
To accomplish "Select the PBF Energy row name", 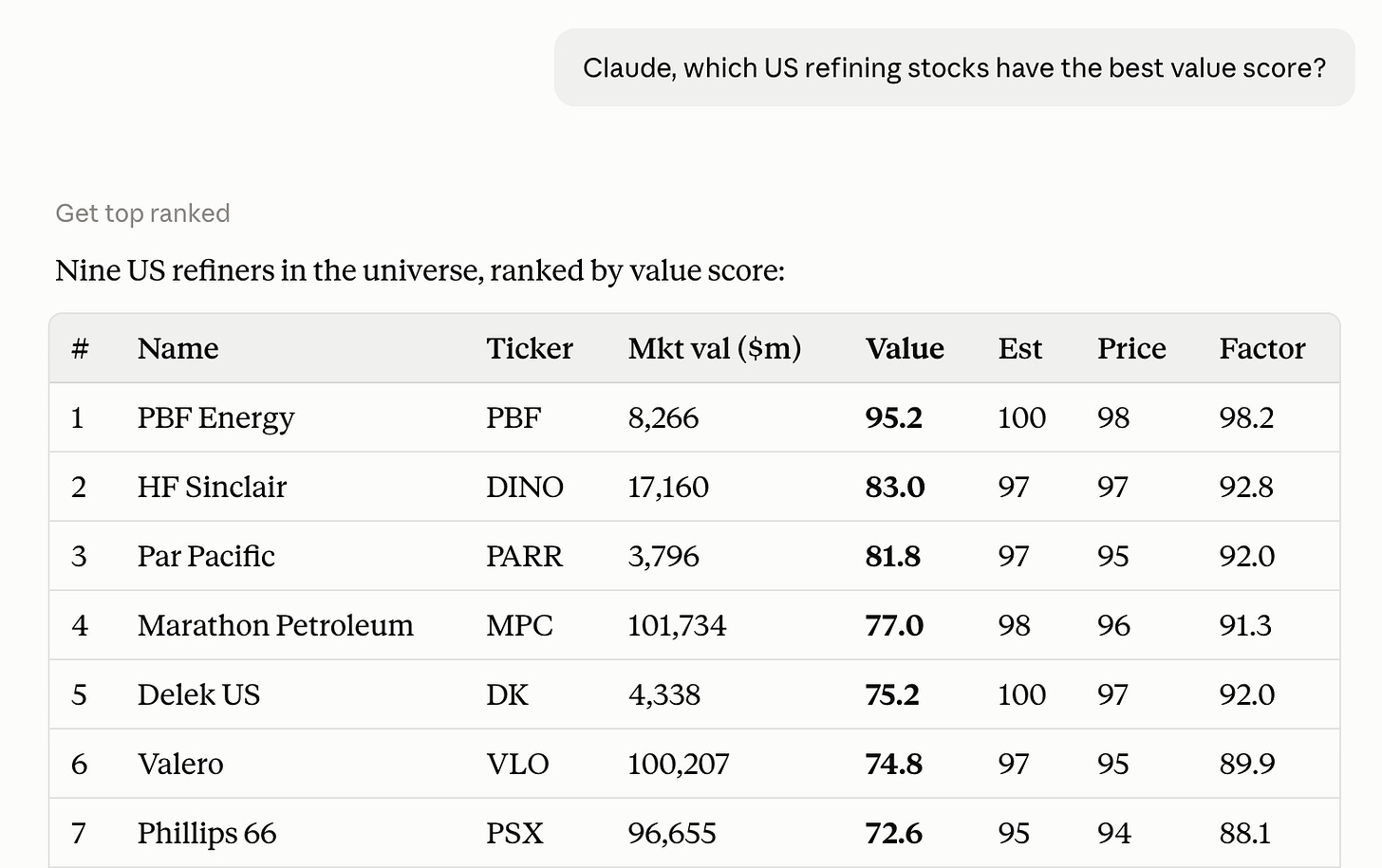I will click(215, 417).
